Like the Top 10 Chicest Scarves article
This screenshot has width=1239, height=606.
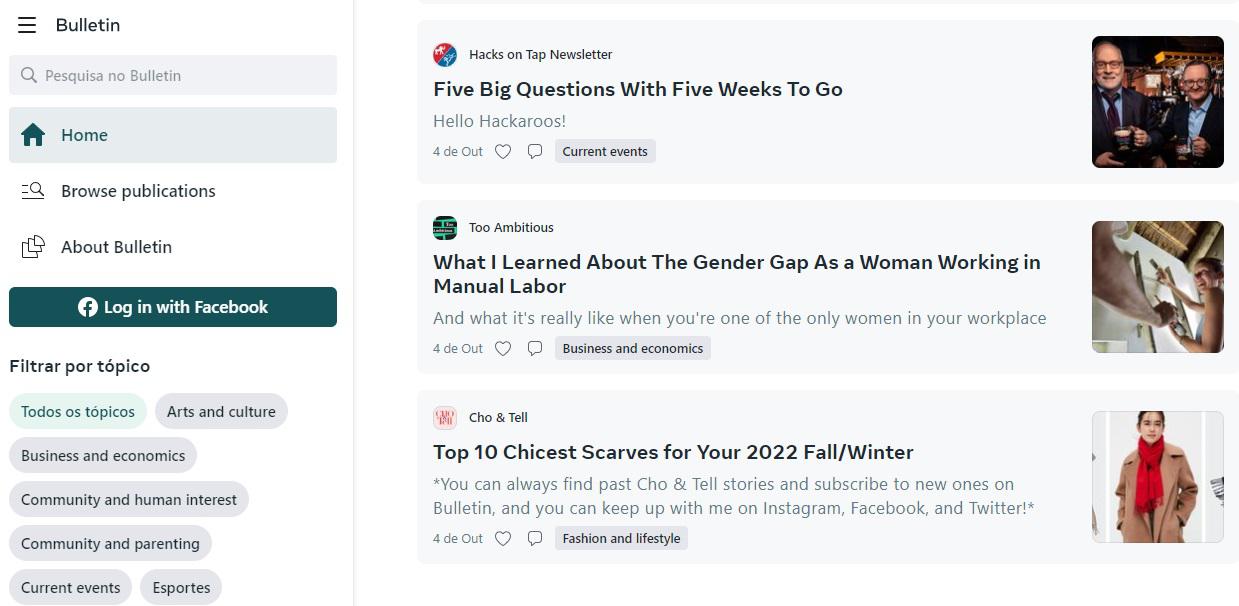pyautogui.click(x=503, y=539)
